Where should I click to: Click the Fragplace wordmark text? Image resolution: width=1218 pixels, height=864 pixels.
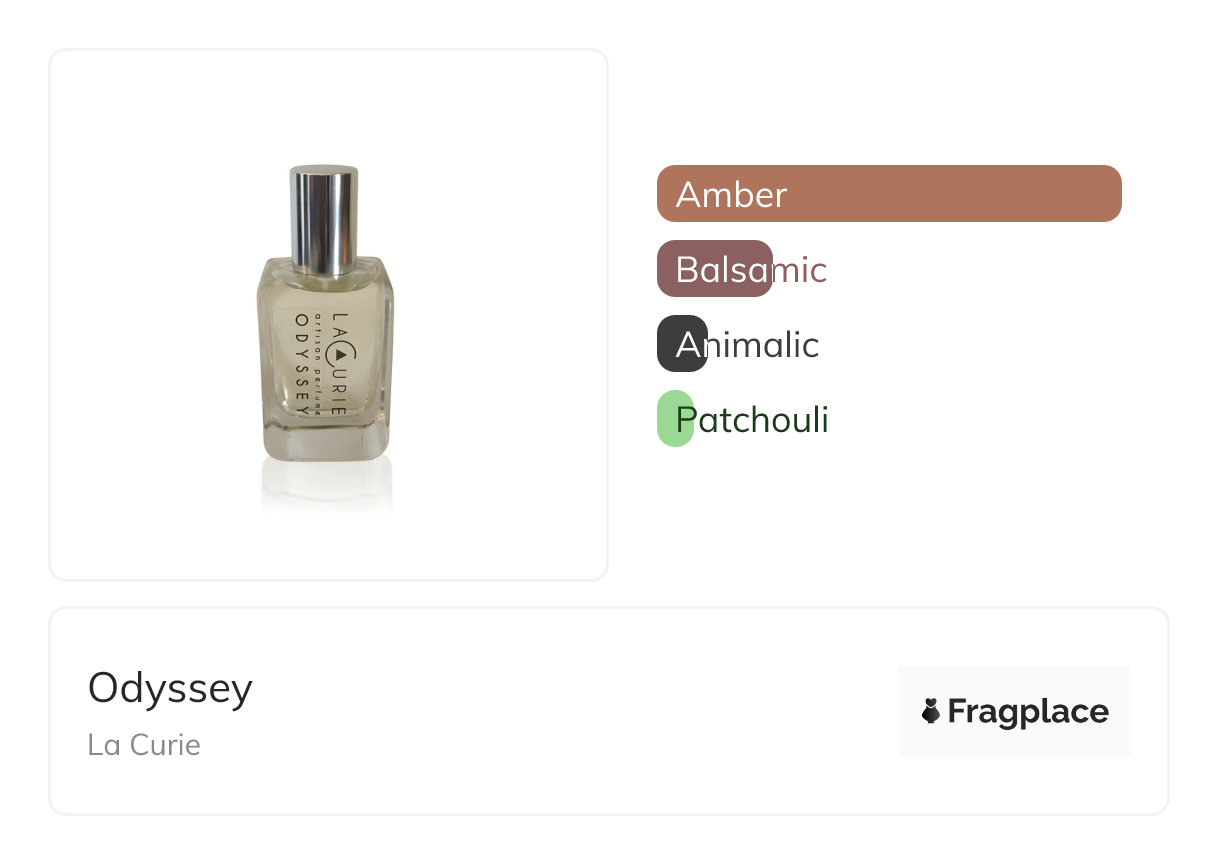[1027, 711]
